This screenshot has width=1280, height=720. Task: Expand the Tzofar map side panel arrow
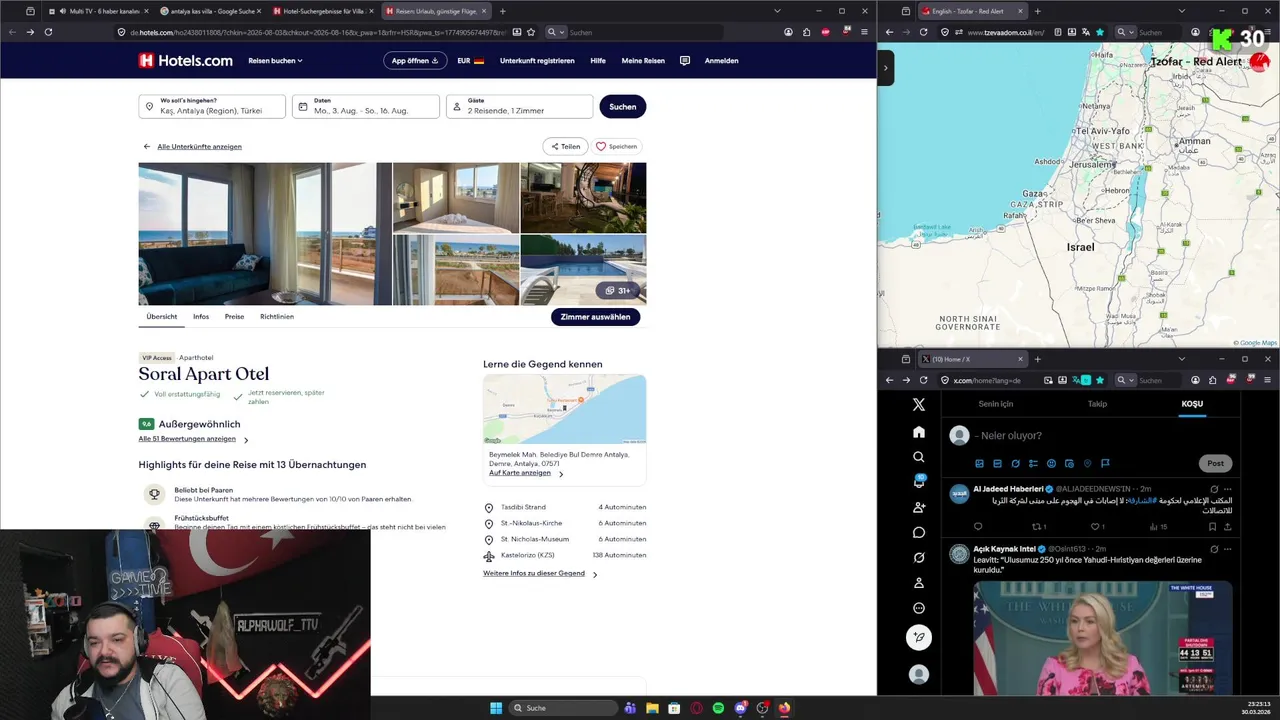(x=885, y=68)
